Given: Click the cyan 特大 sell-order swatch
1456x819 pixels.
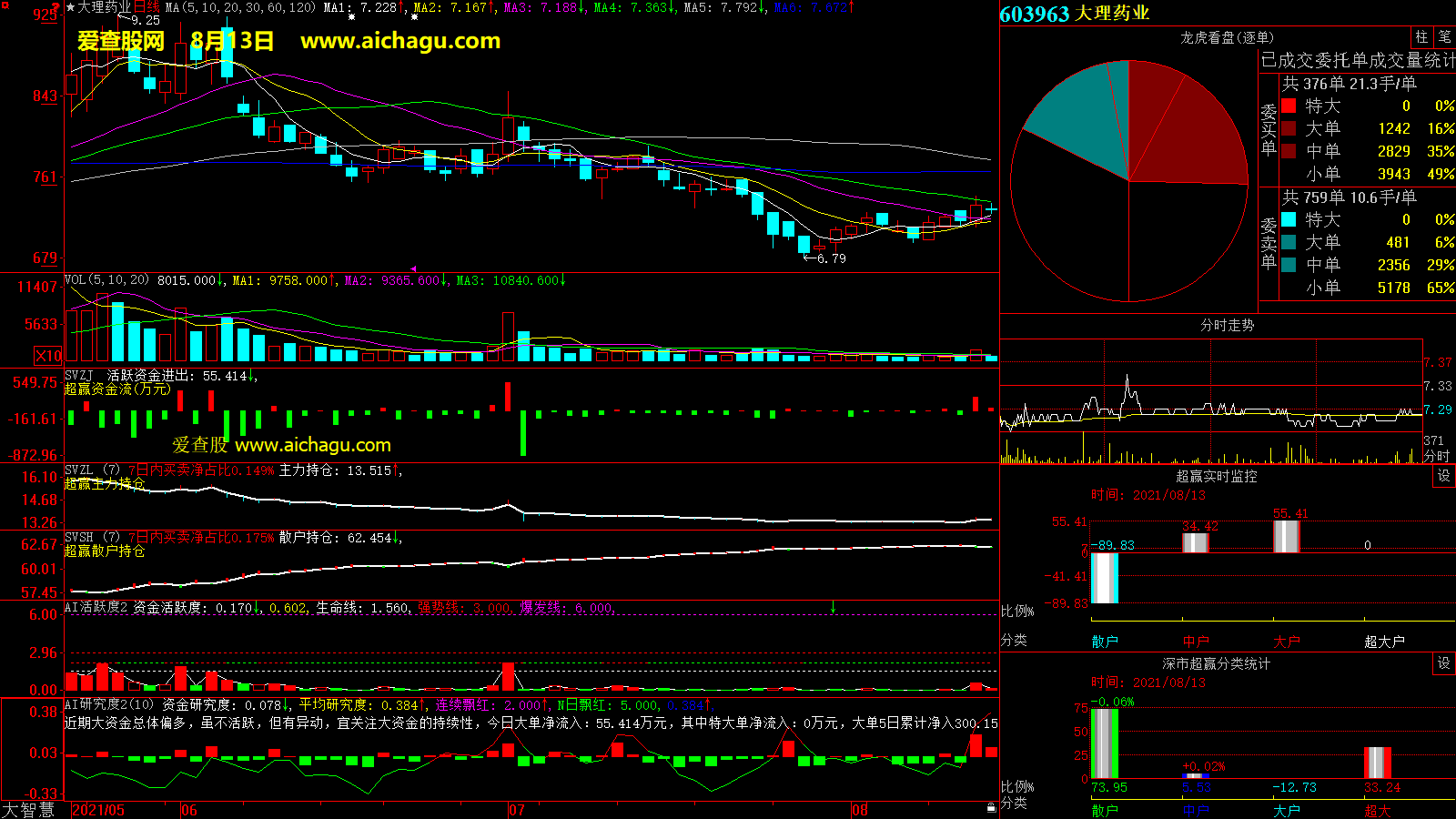Looking at the screenshot, I should click(1289, 219).
